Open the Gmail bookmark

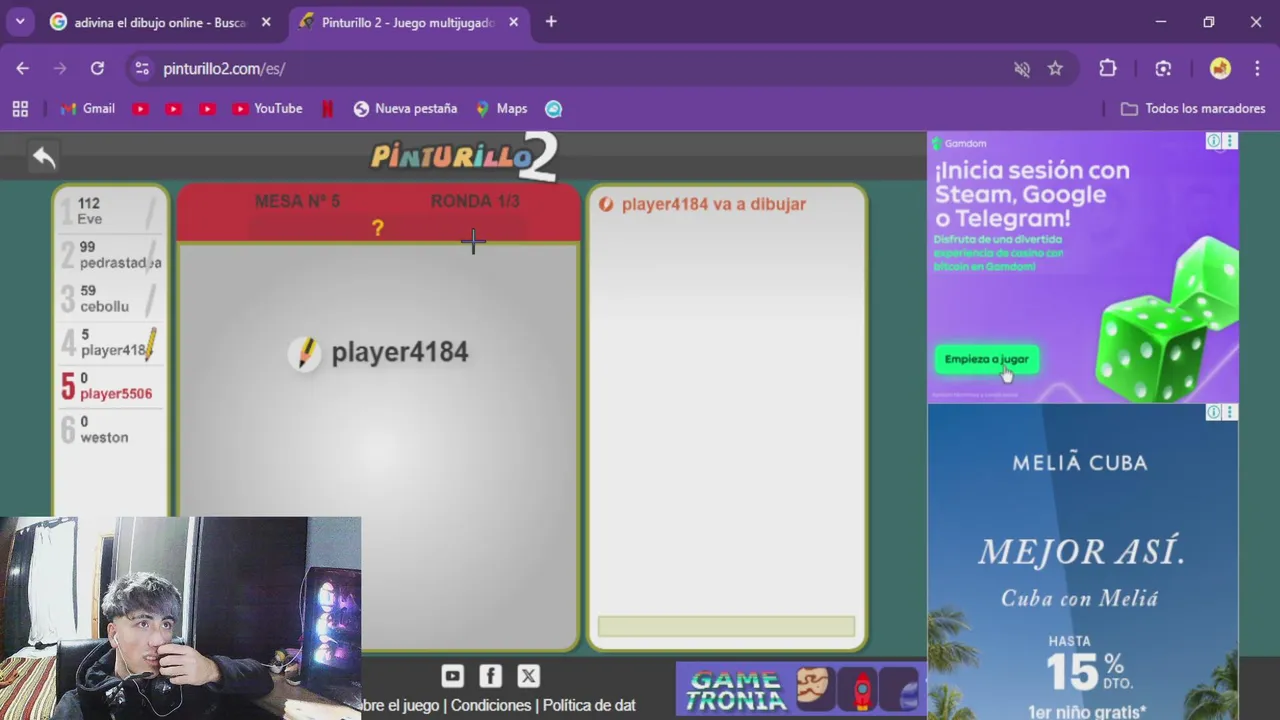[88, 109]
